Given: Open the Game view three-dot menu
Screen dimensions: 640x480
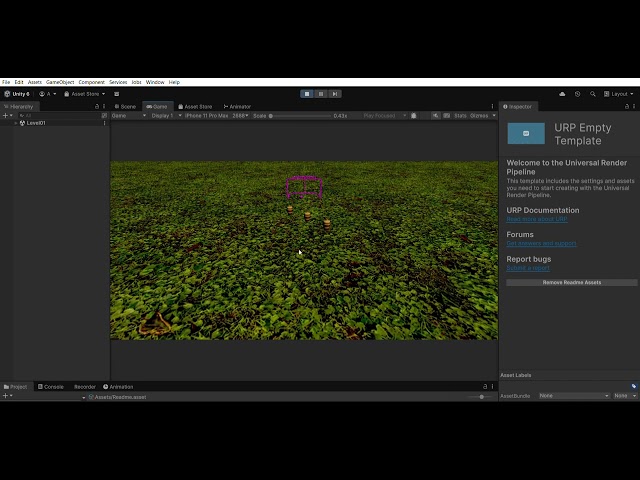Looking at the screenshot, I should (x=492, y=107).
